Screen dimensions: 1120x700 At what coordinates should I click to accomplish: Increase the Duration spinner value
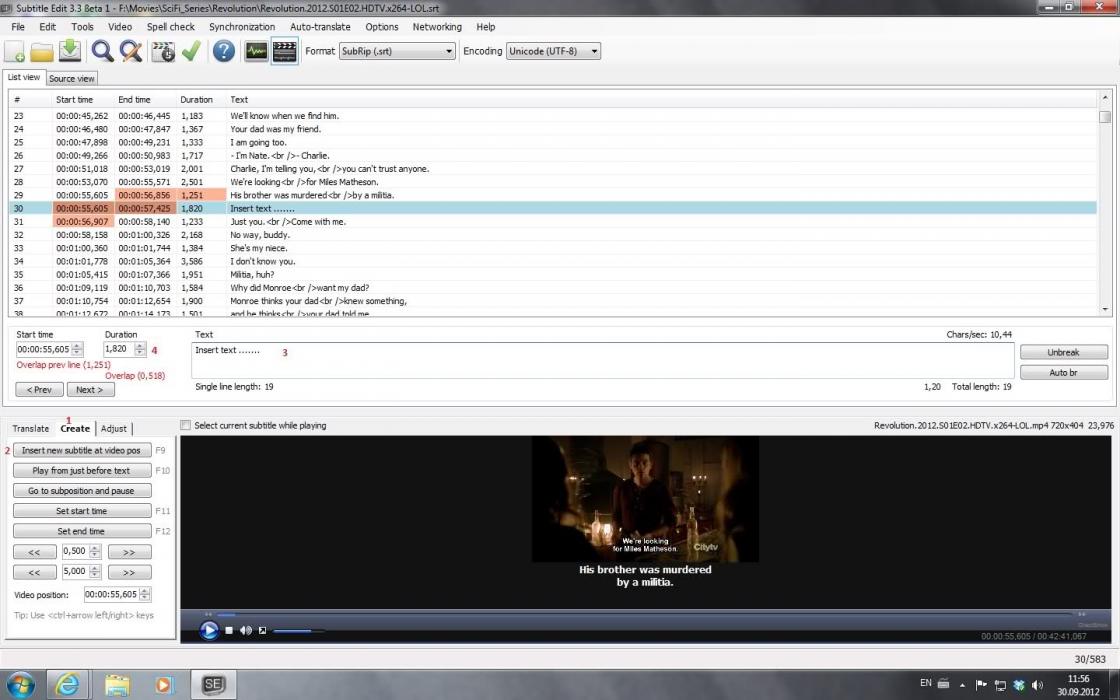tap(141, 346)
